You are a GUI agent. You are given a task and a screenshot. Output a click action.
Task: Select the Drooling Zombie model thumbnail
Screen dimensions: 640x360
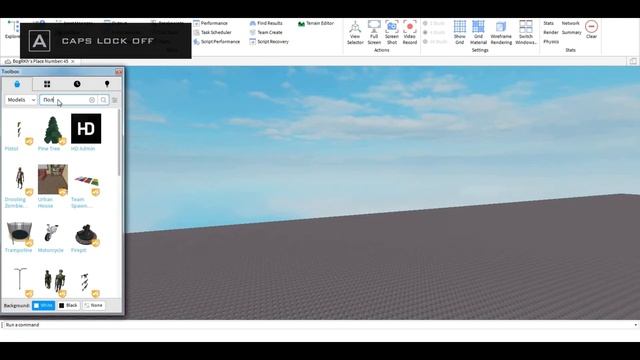19,180
